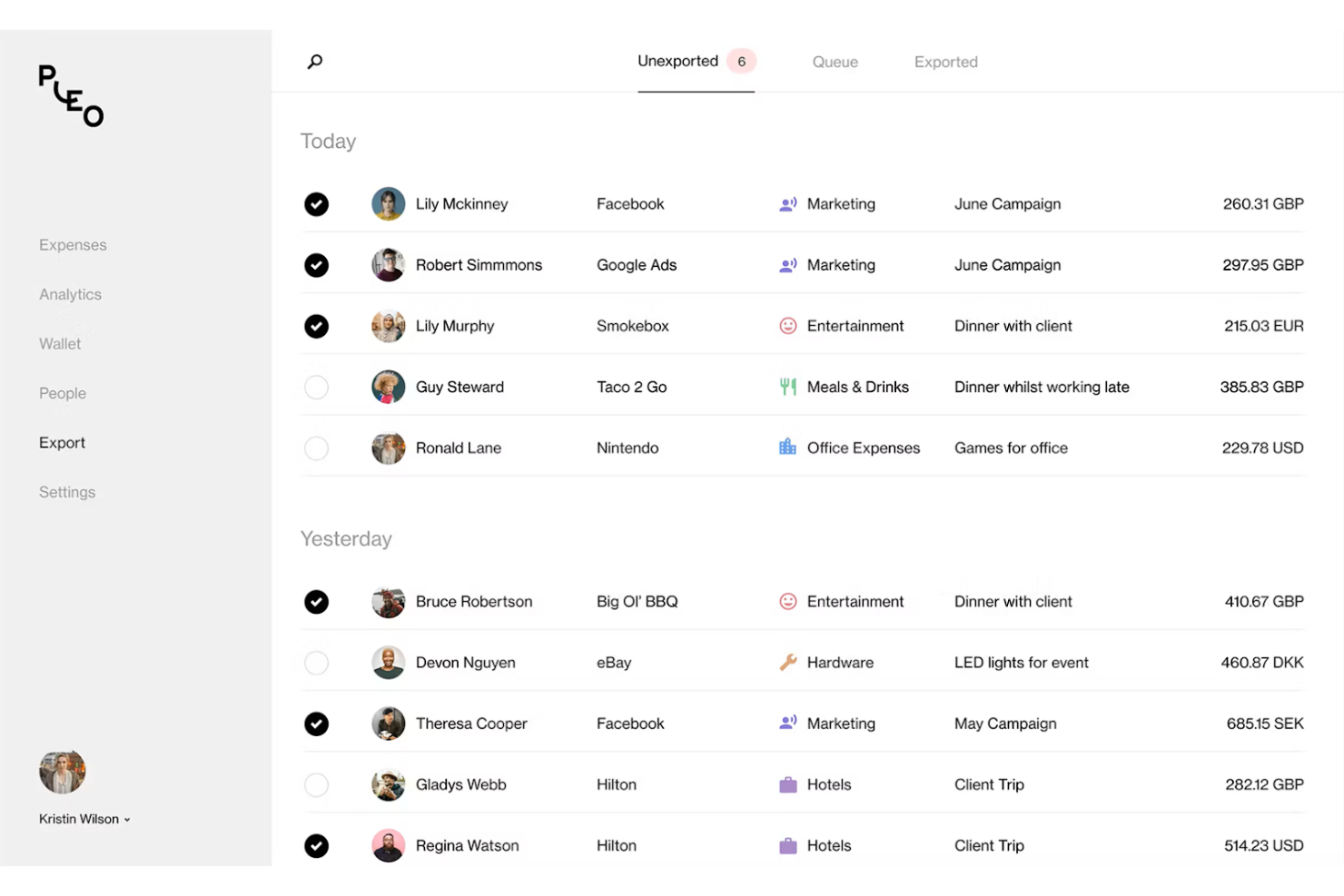Open the search icon
This screenshot has height=896, width=1344.
click(x=314, y=61)
